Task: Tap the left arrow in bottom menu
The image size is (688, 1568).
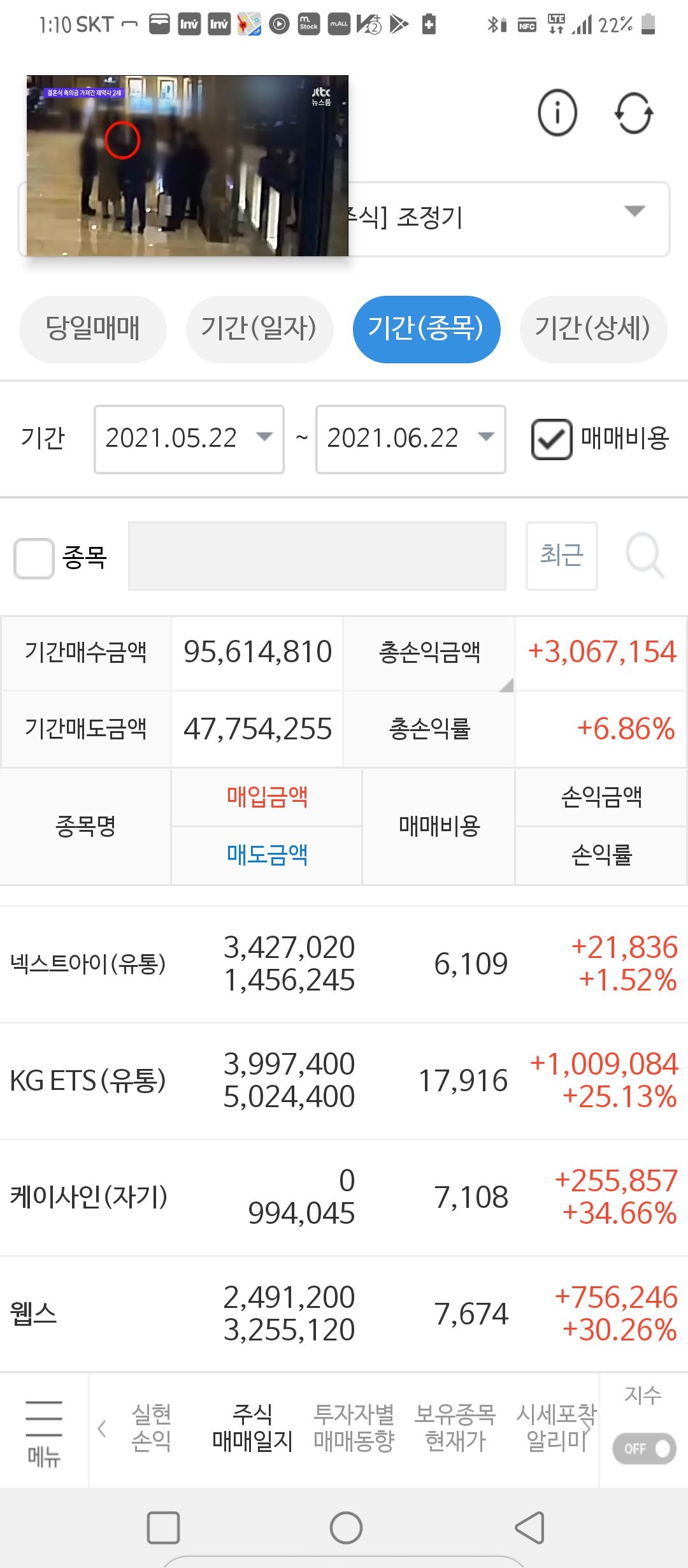Action: 102,1428
